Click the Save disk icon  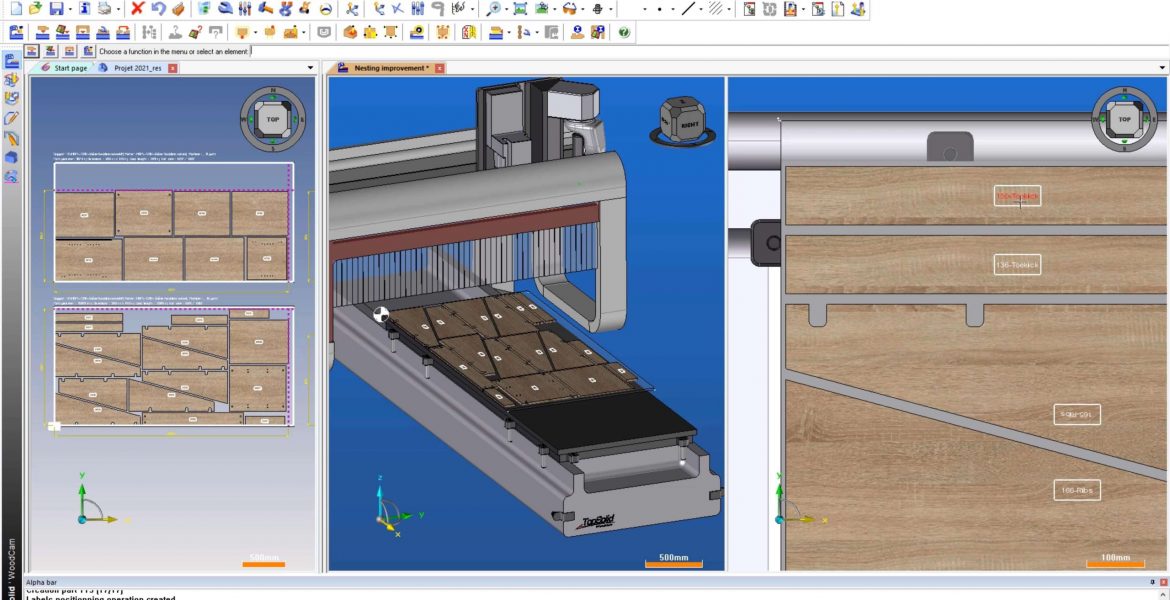(x=57, y=9)
